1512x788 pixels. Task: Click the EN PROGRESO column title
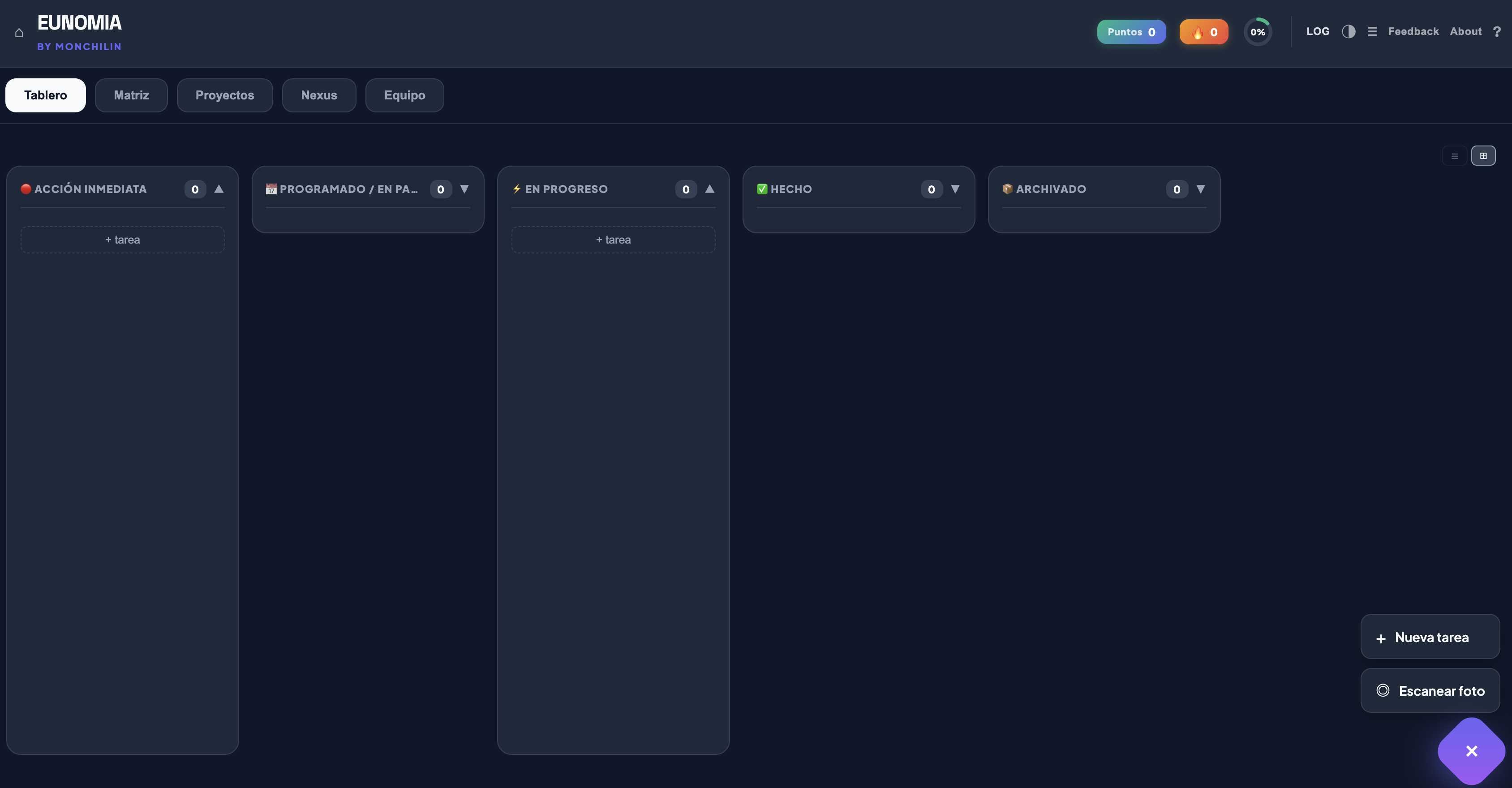coord(567,189)
